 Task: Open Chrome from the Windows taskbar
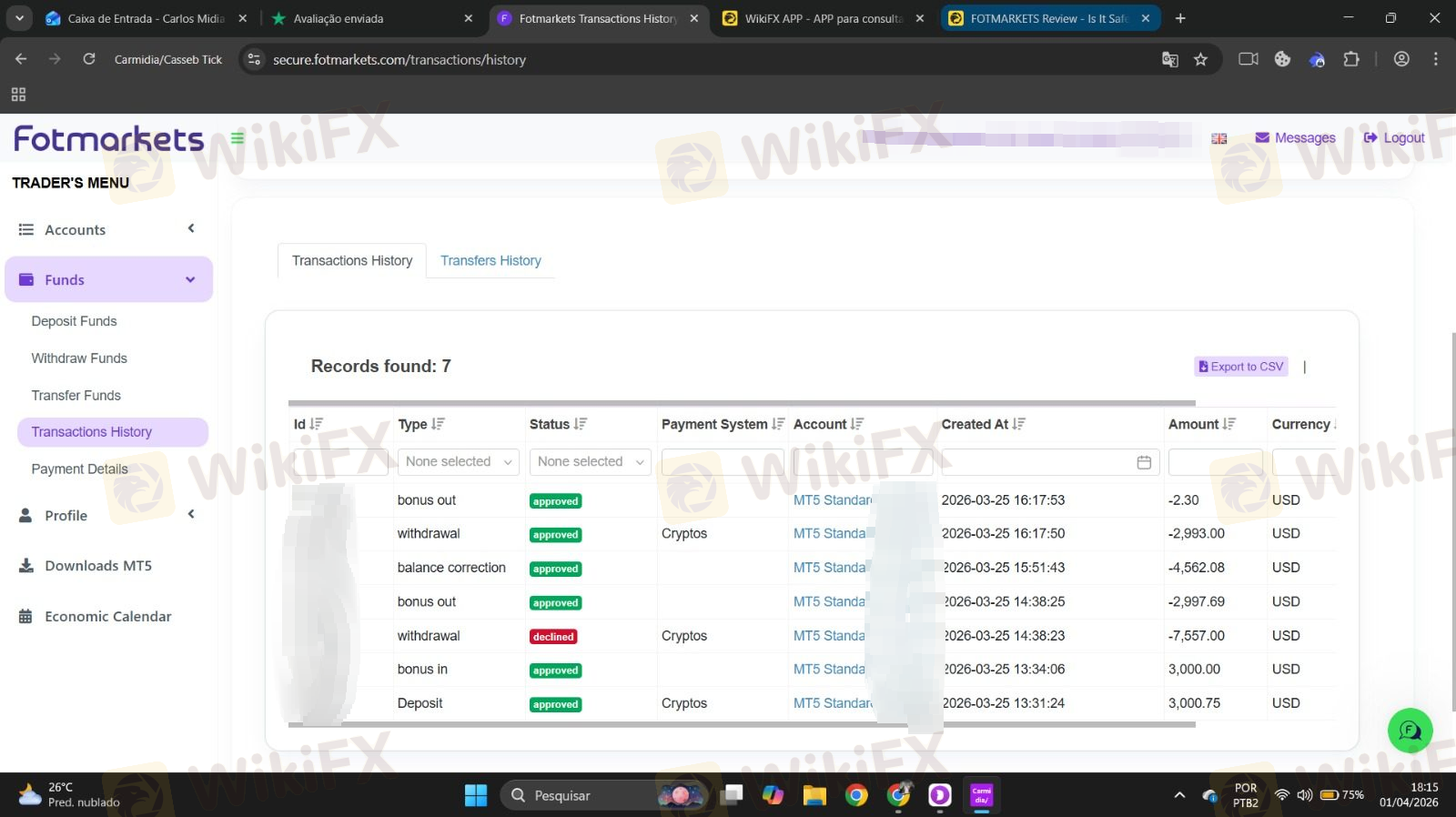pos(856,796)
